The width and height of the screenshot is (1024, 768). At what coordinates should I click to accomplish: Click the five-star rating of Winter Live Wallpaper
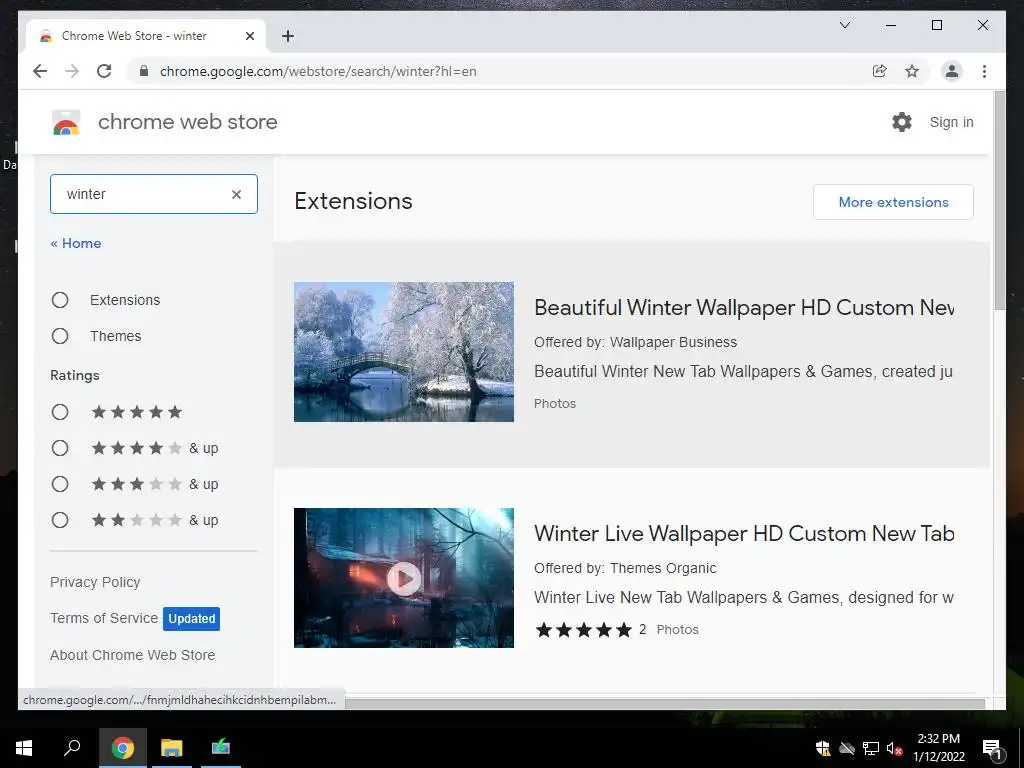pyautogui.click(x=584, y=630)
